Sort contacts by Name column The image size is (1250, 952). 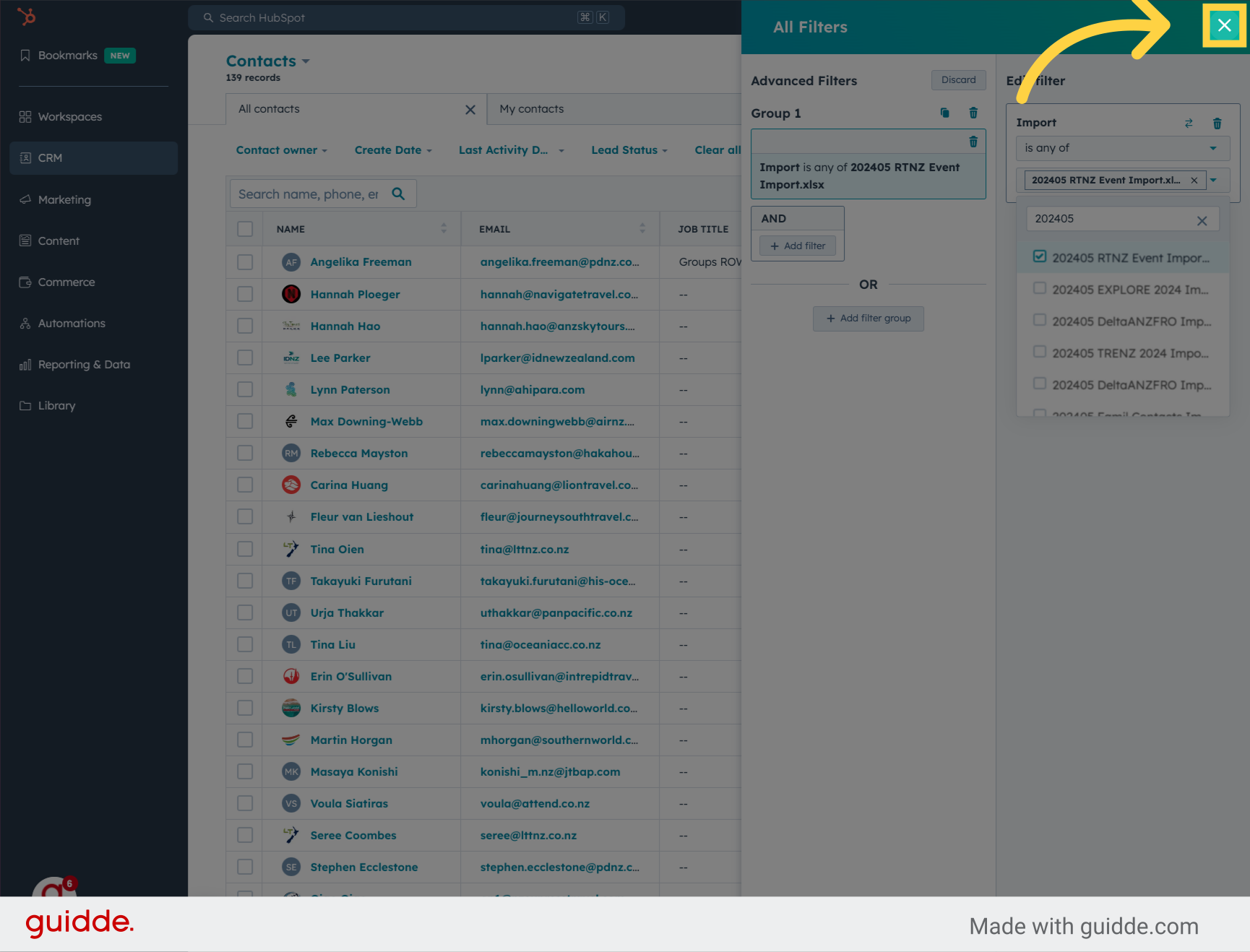click(x=444, y=228)
